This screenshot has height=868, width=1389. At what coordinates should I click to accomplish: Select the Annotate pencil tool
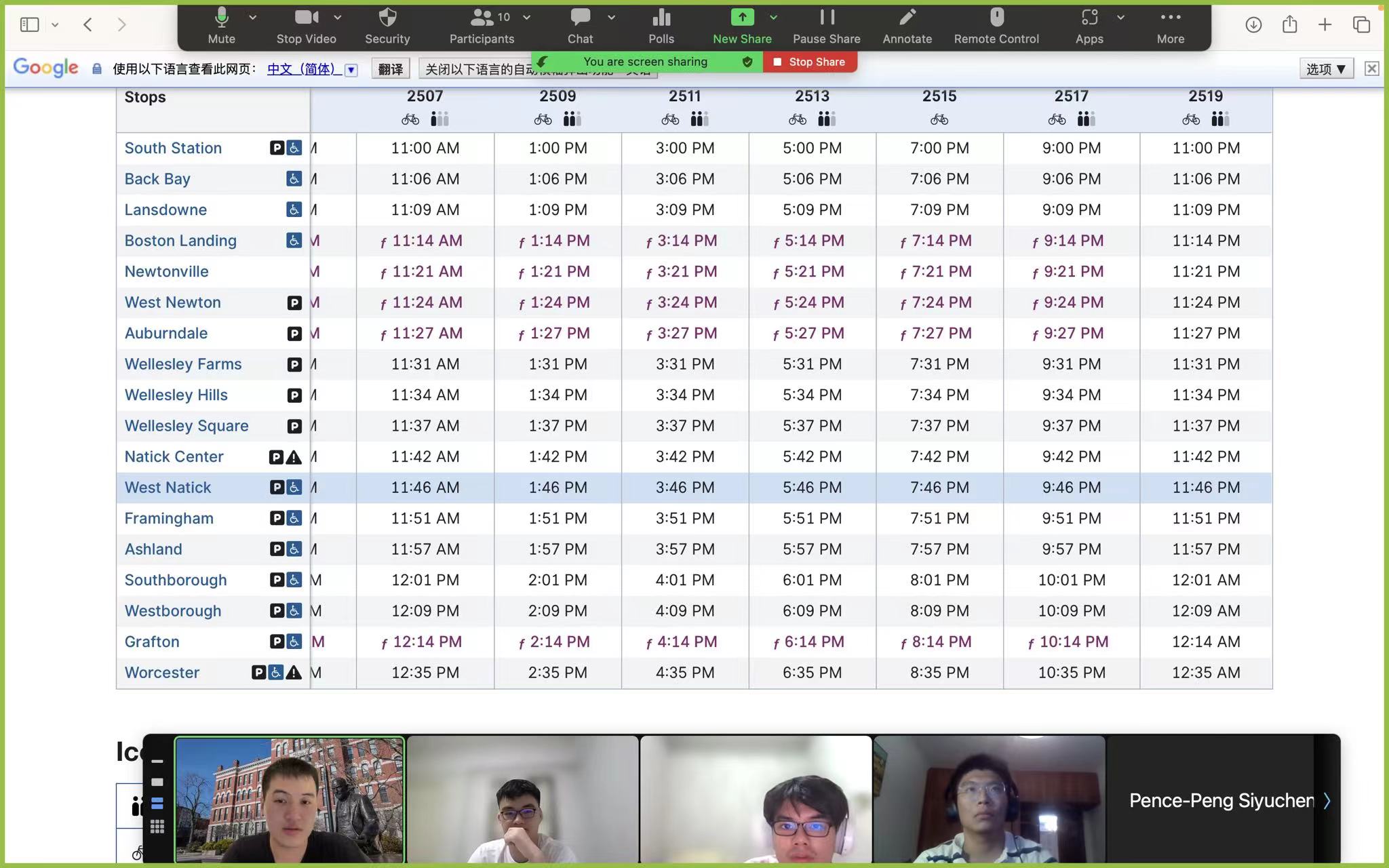click(x=907, y=18)
